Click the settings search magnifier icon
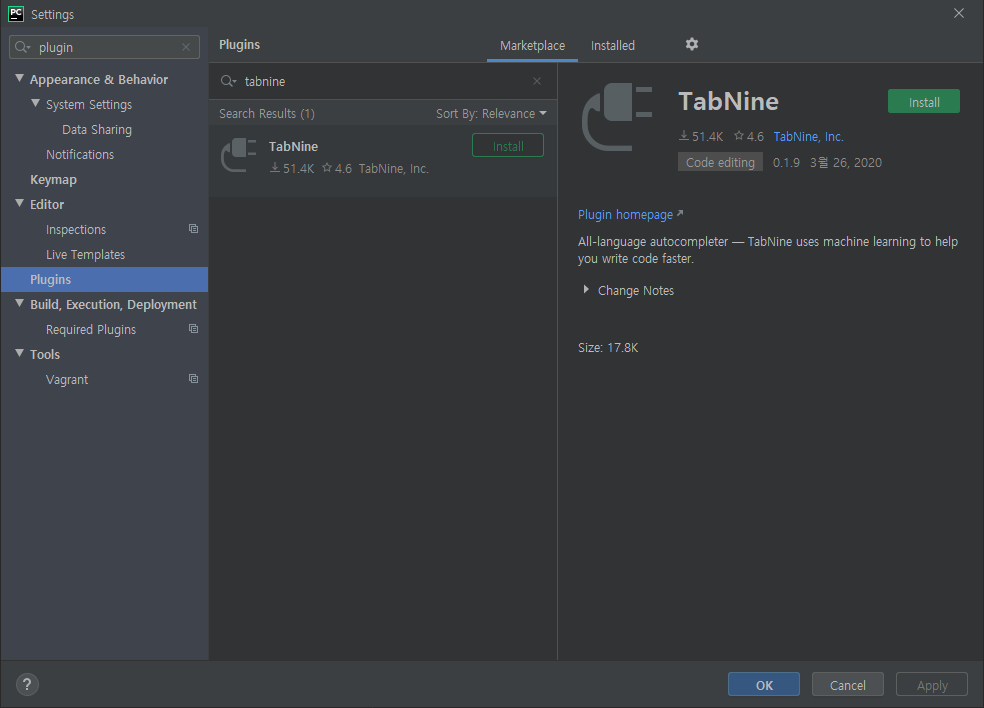 pos(23,47)
